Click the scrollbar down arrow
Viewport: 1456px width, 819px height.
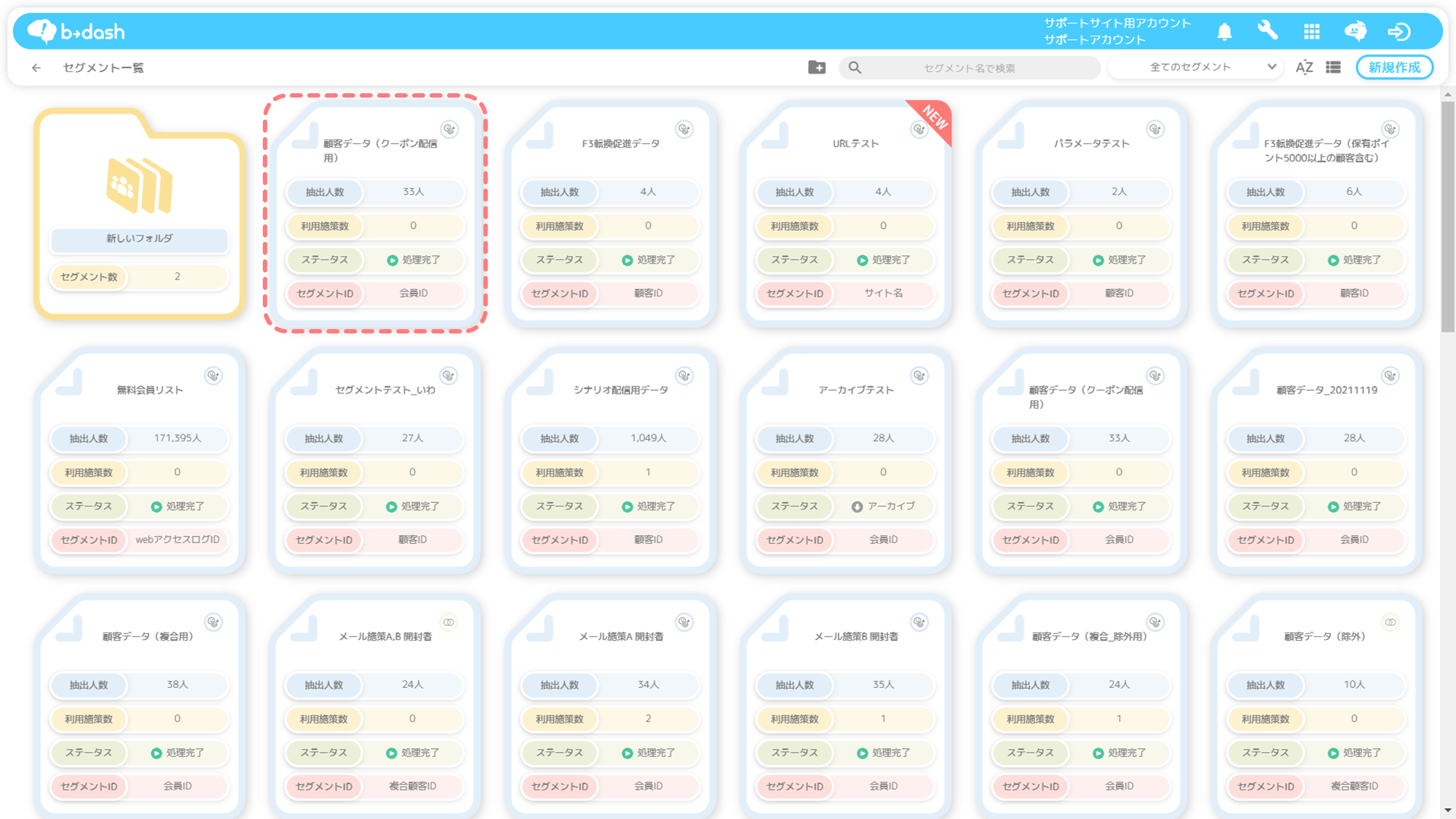tap(1447, 810)
